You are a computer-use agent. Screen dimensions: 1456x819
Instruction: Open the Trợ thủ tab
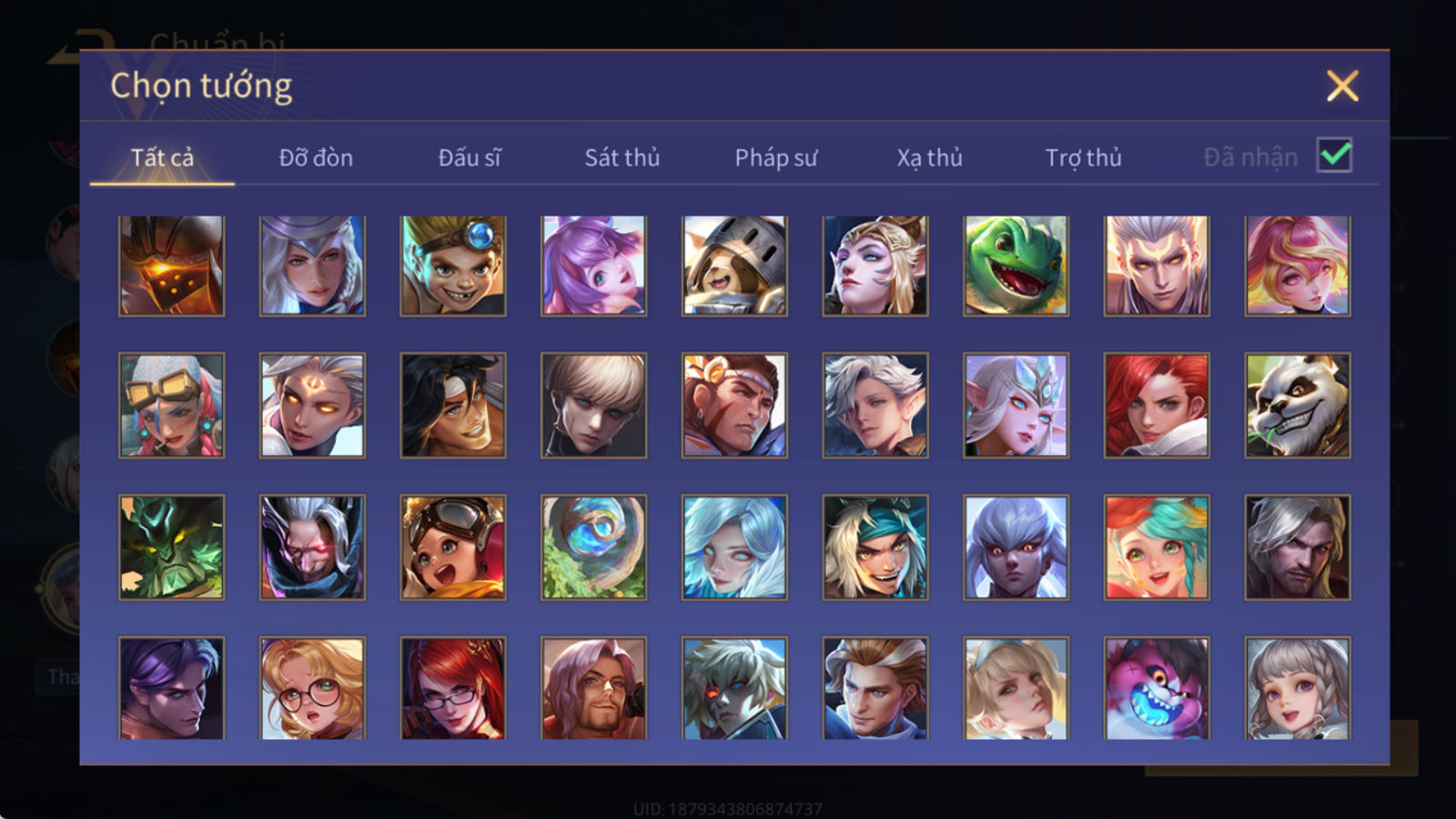pyautogui.click(x=1083, y=157)
